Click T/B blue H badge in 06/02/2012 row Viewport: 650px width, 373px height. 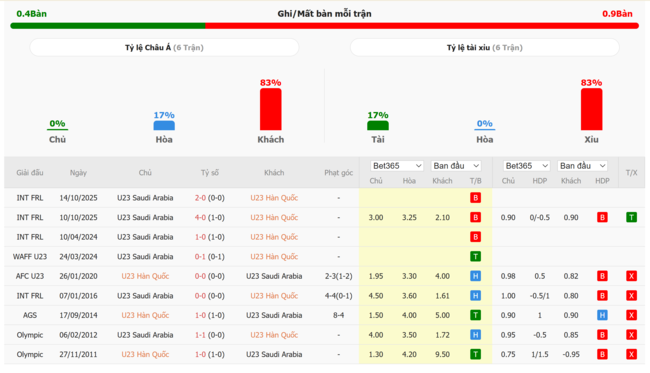pyautogui.click(x=475, y=335)
